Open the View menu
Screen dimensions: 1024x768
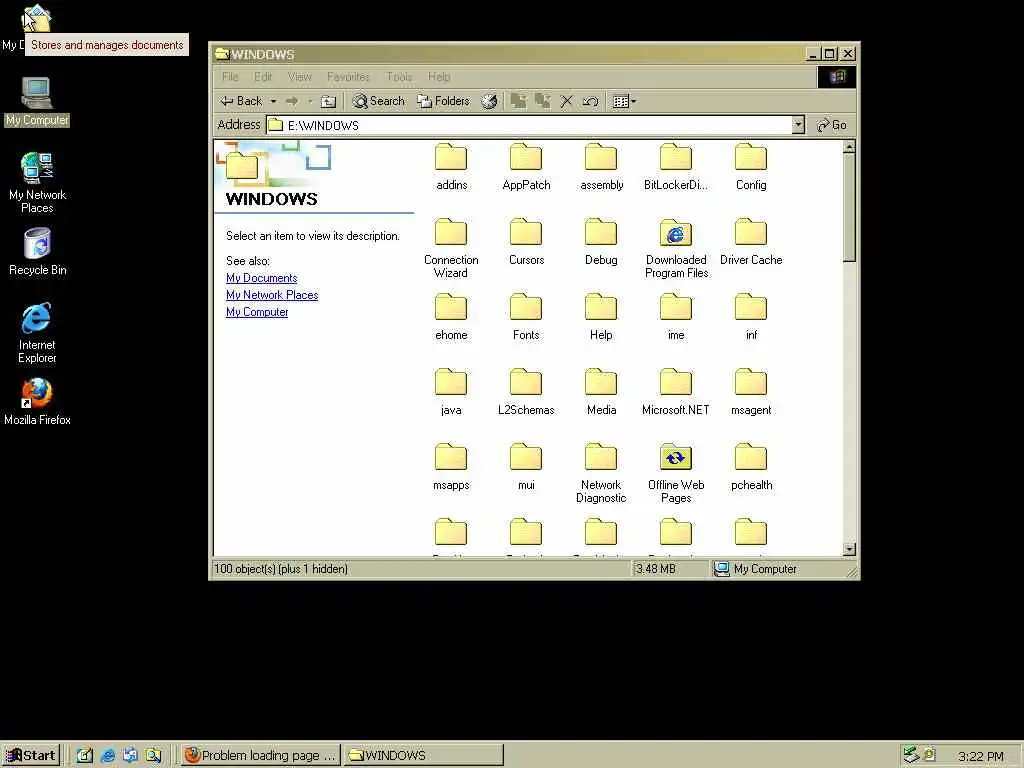pyautogui.click(x=300, y=77)
